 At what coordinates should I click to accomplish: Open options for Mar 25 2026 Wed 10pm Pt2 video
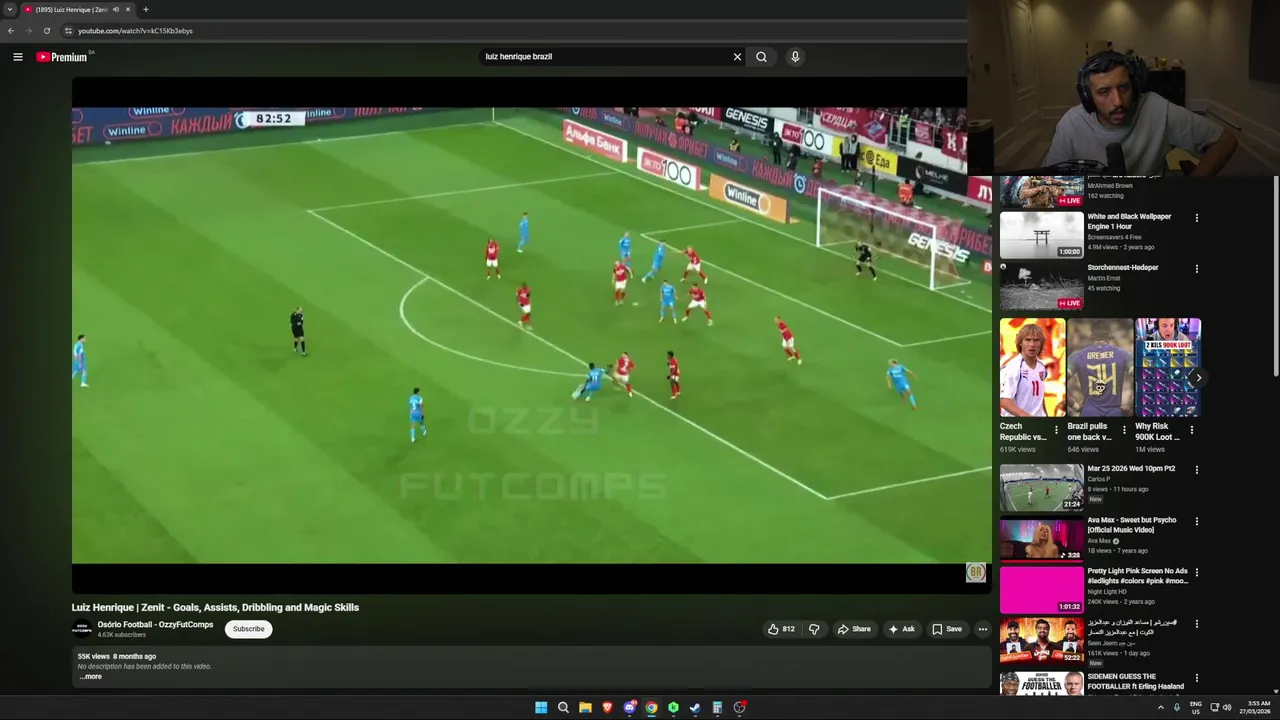[1196, 470]
